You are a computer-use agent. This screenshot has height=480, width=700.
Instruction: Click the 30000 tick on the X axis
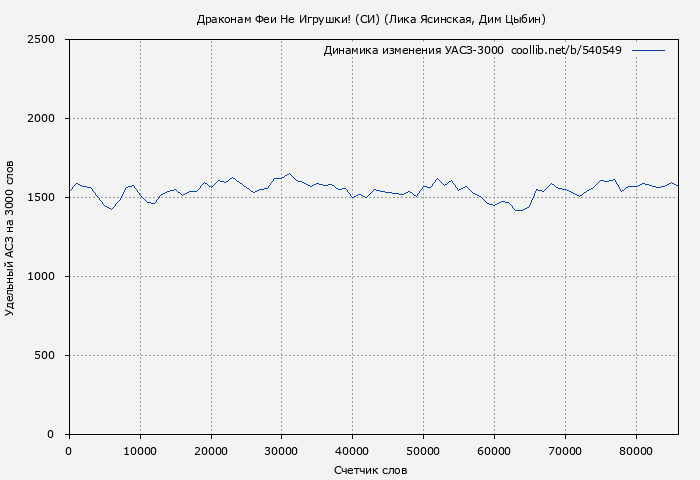tap(282, 450)
